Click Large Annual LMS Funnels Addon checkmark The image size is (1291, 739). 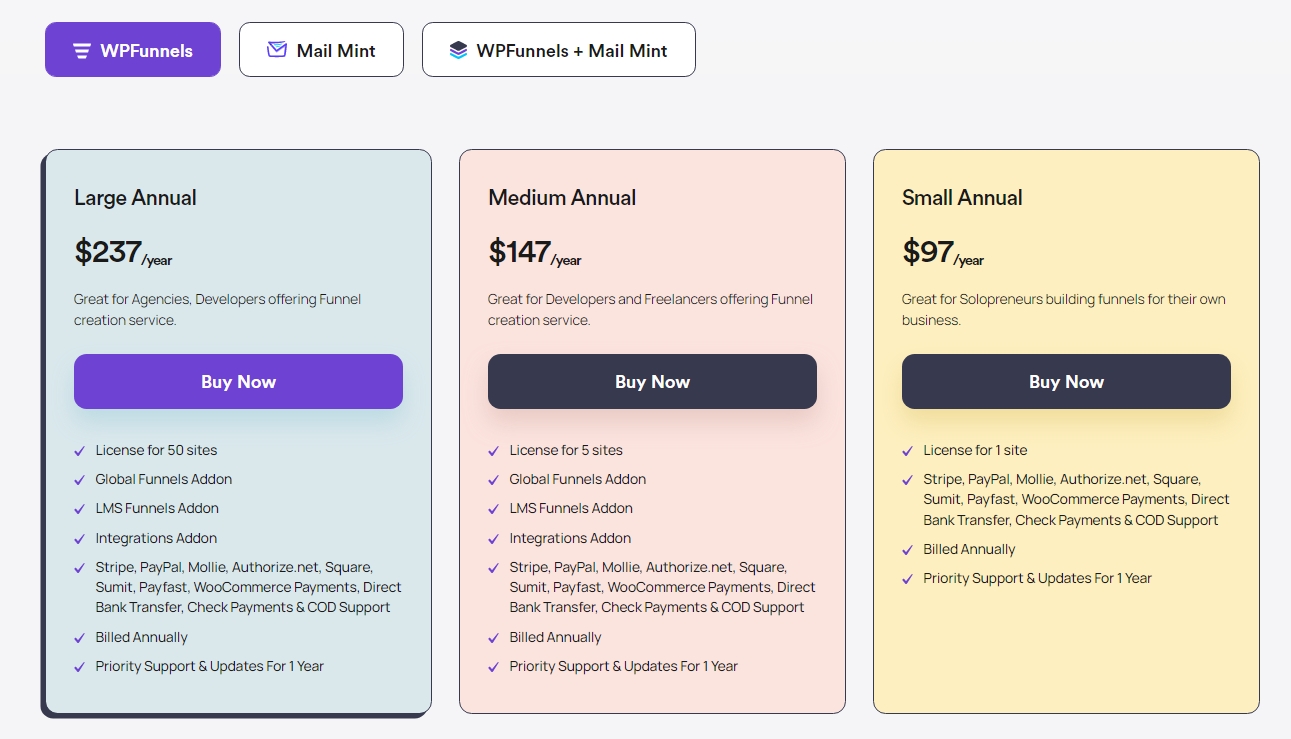tap(80, 509)
